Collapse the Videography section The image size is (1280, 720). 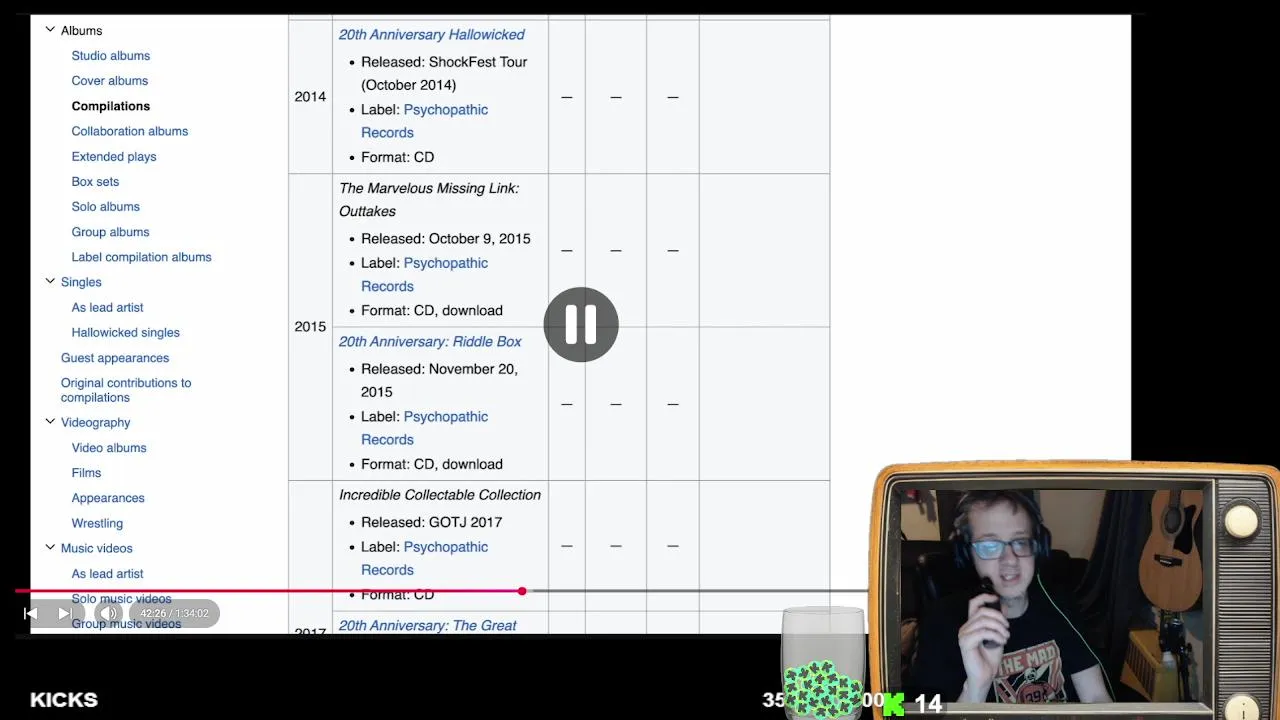[50, 422]
